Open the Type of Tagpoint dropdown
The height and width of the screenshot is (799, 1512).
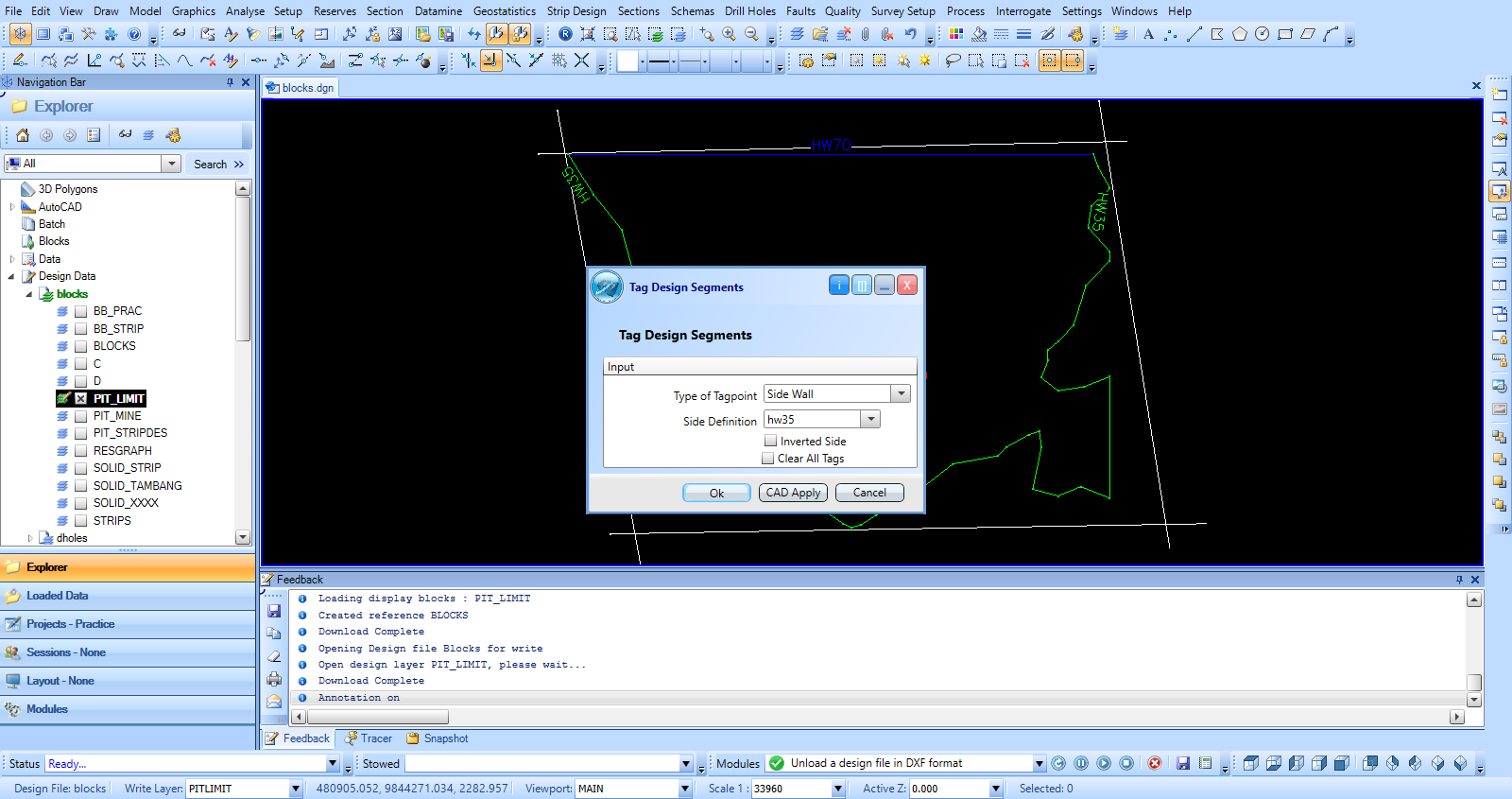click(x=901, y=393)
